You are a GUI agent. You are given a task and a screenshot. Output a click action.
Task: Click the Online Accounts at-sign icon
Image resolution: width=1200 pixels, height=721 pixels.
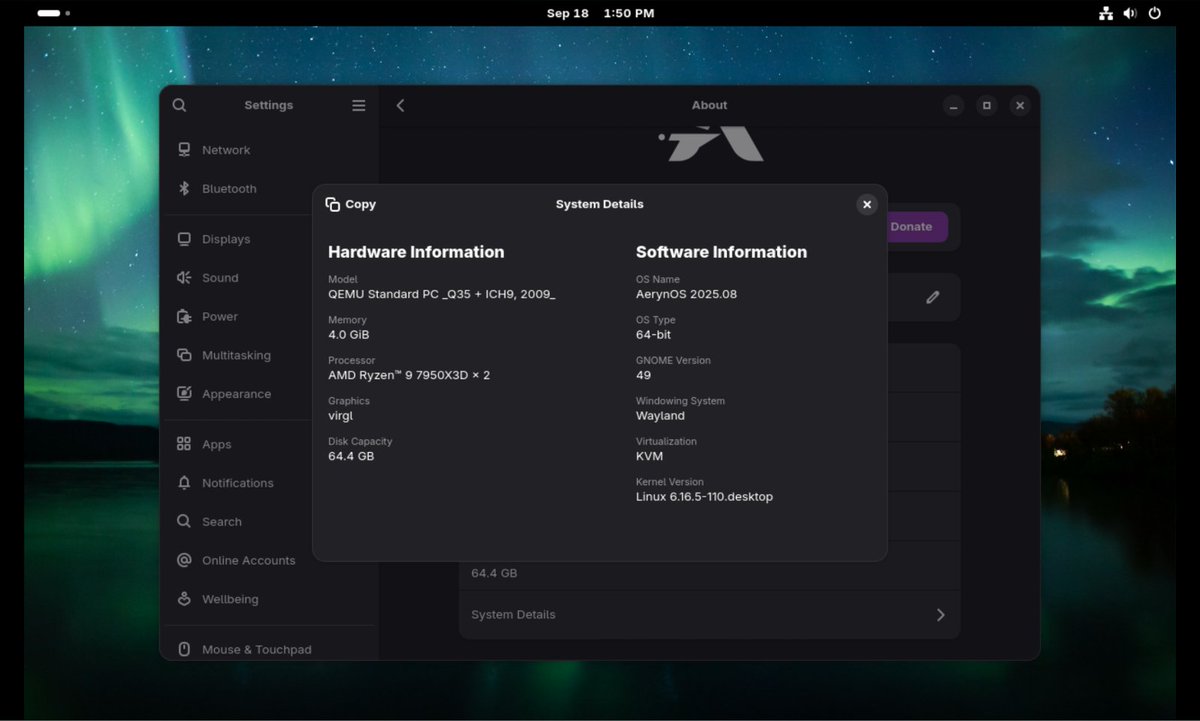184,560
